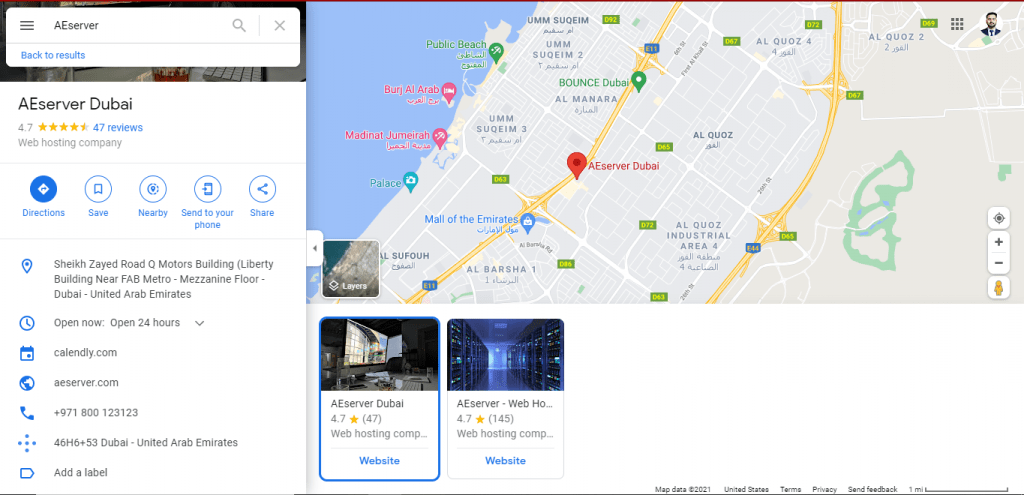Send location to your phone

pyautogui.click(x=207, y=188)
